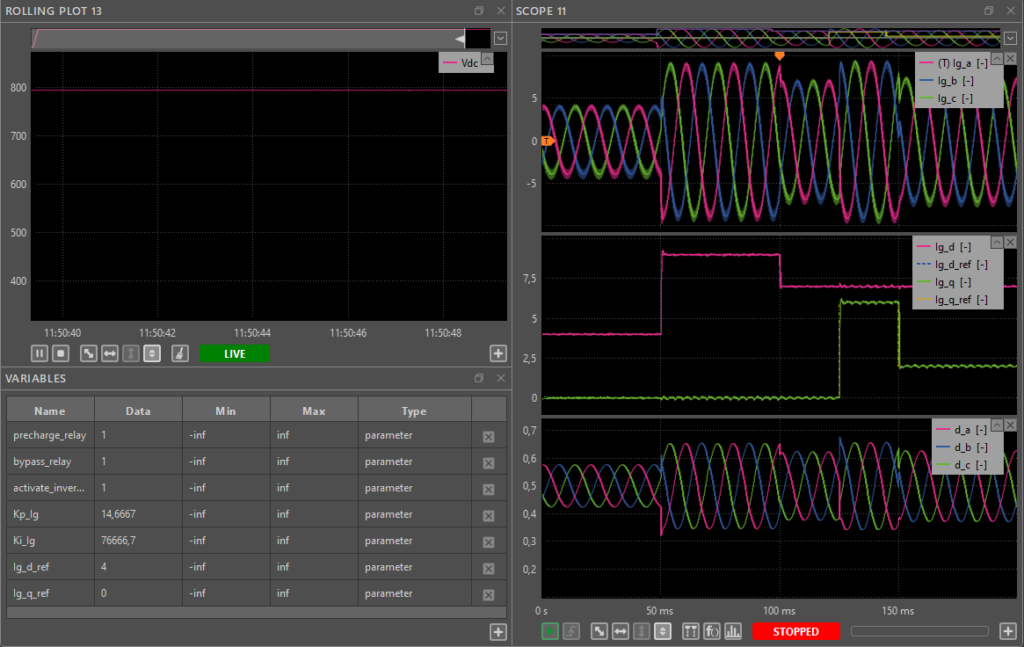
Task: Autoscale both axes in the scope toolbar
Action: pyautogui.click(x=599, y=631)
